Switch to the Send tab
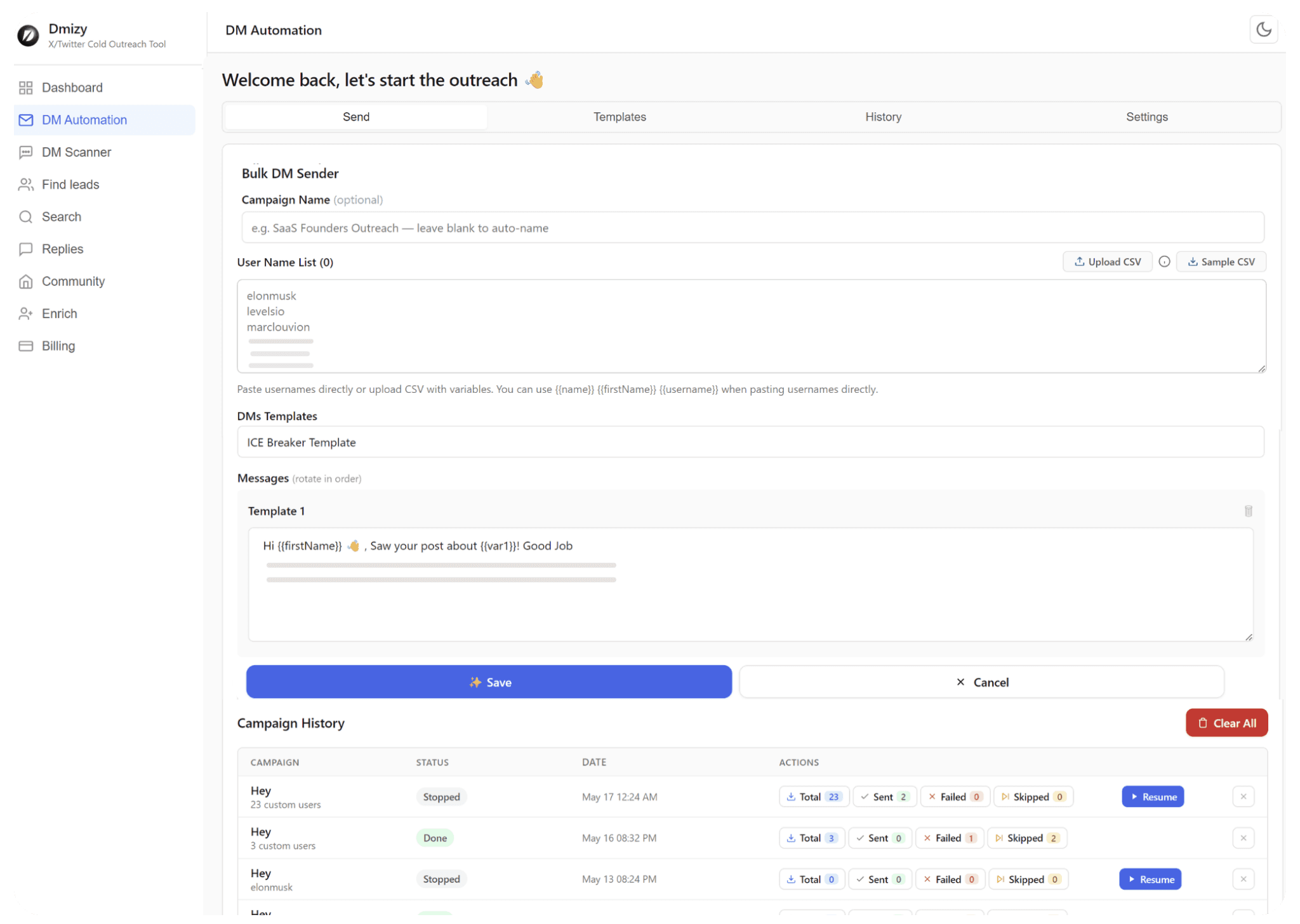This screenshot has width=1300, height=924. tap(356, 117)
